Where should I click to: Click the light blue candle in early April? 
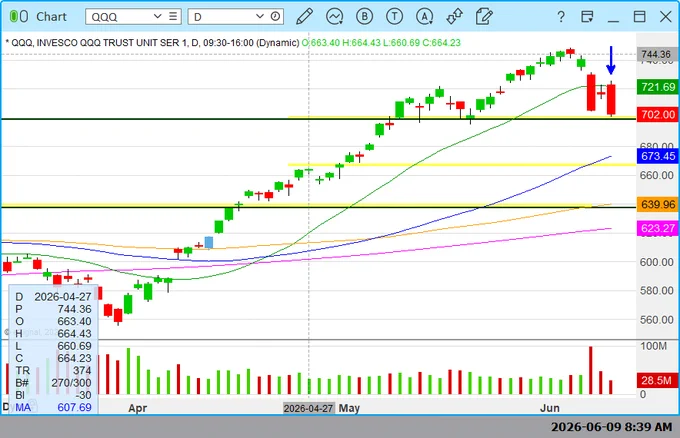tap(209, 242)
